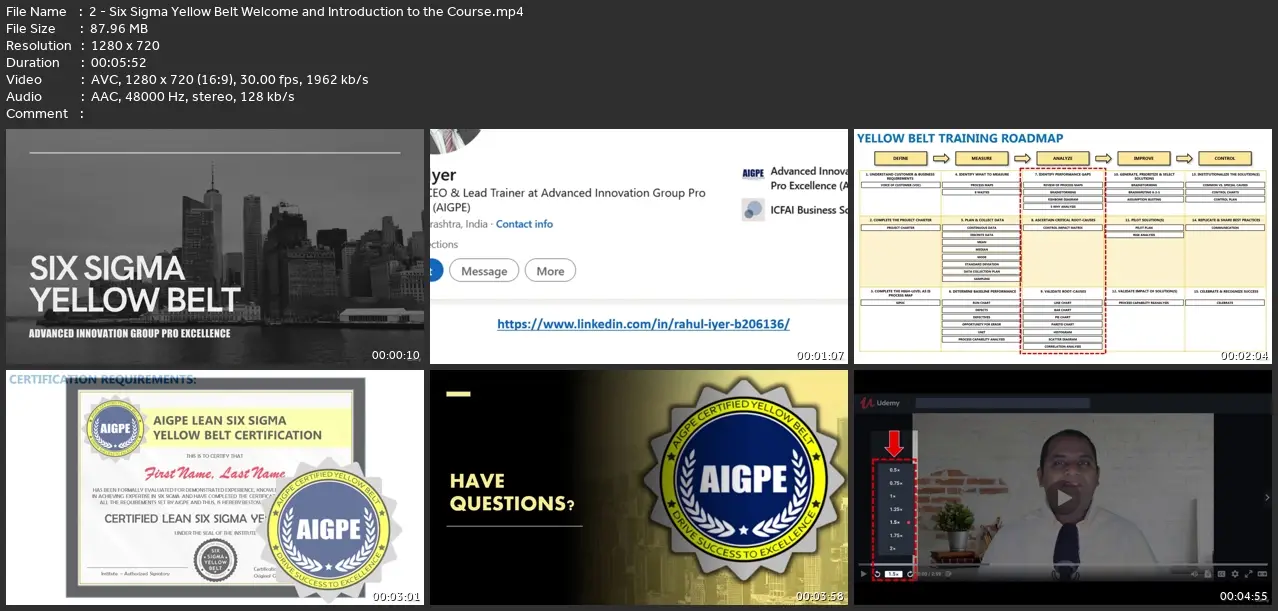Viewport: 1278px width, 611px height.
Task: Click the Video codec info line
Action: (x=229, y=79)
